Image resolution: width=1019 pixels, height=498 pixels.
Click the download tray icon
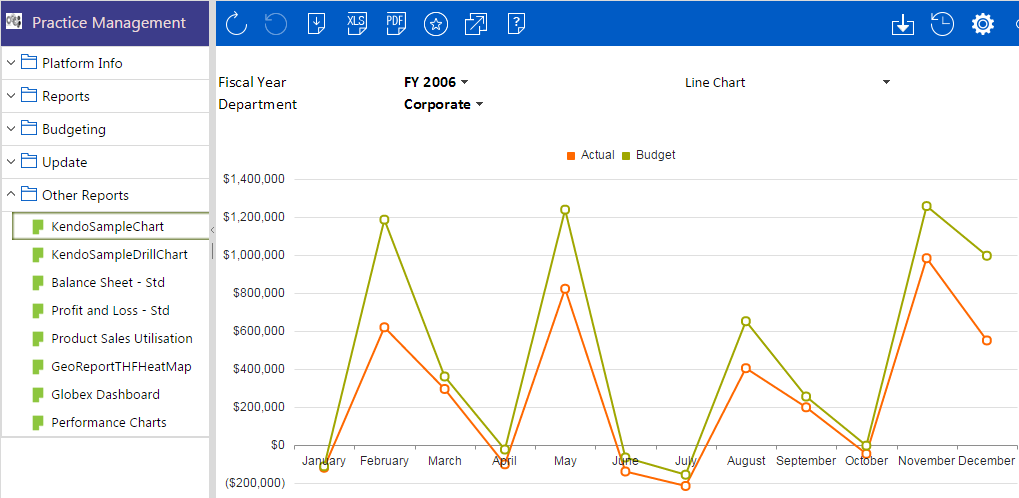click(x=903, y=24)
